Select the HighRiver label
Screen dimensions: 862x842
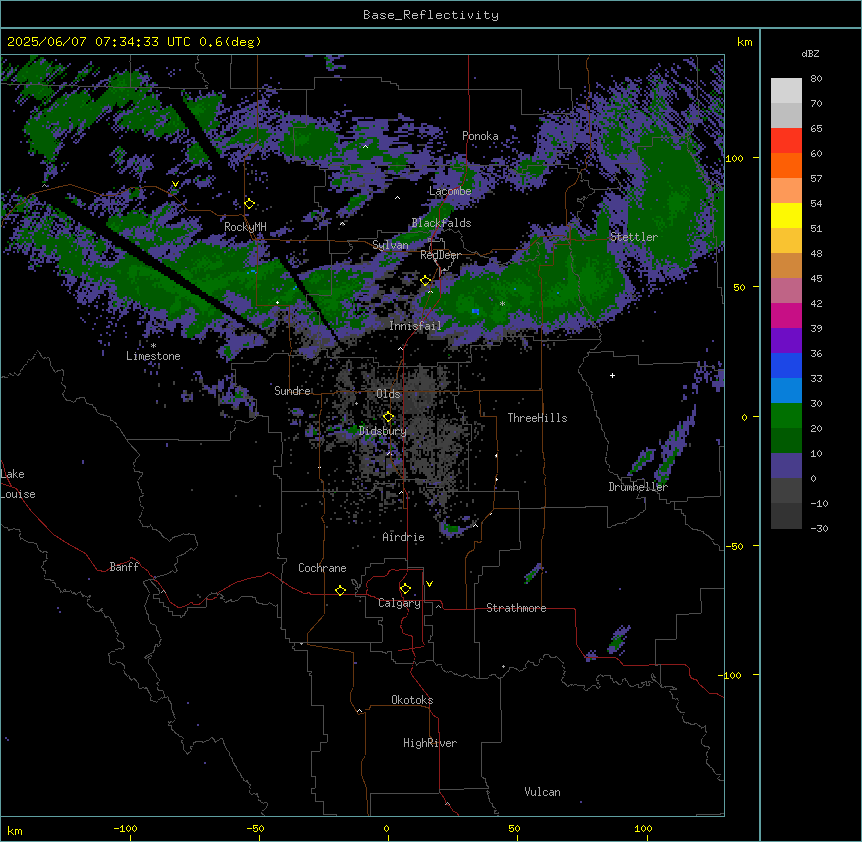click(430, 743)
